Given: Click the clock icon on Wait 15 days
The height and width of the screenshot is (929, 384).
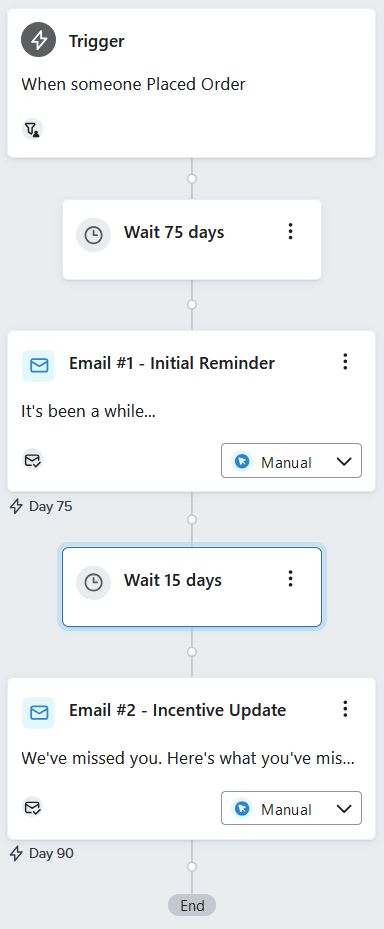Looking at the screenshot, I should click(93, 583).
